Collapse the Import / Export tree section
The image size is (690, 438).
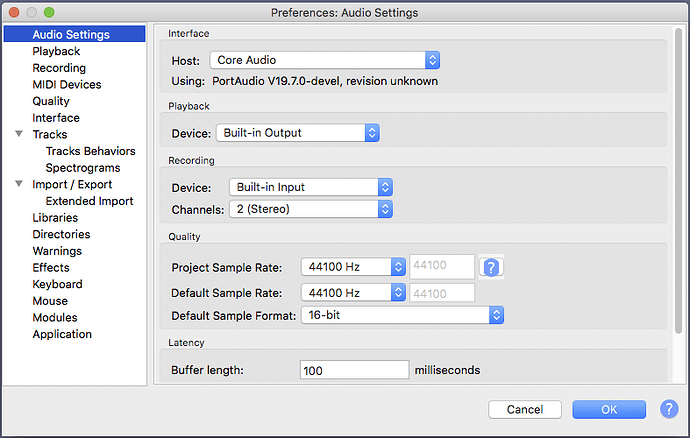click(x=19, y=184)
